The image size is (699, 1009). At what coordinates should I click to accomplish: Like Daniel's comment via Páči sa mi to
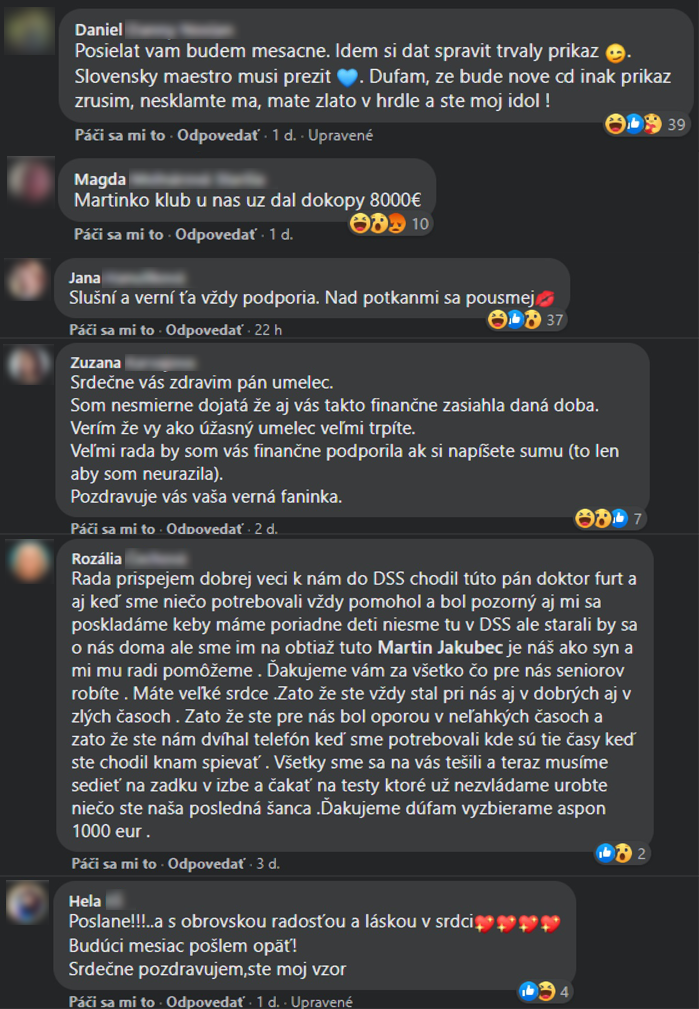point(120,135)
